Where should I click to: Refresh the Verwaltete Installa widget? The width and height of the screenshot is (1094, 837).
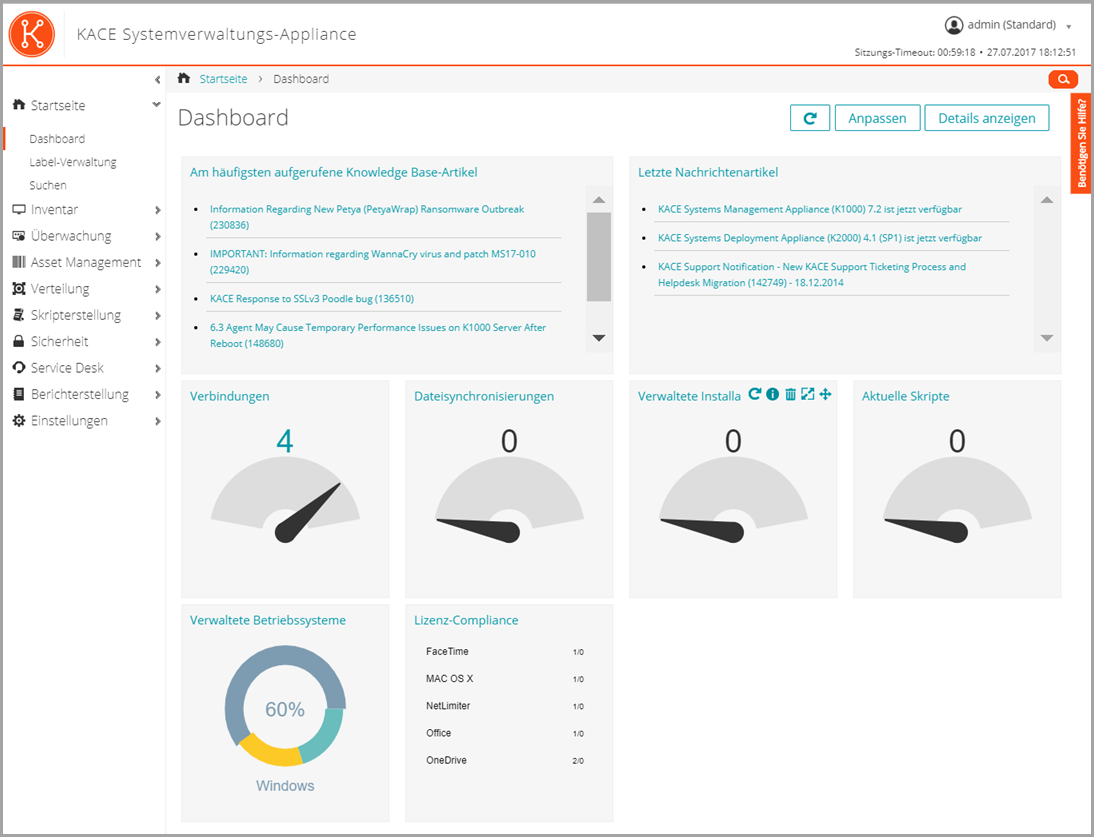[x=755, y=394]
